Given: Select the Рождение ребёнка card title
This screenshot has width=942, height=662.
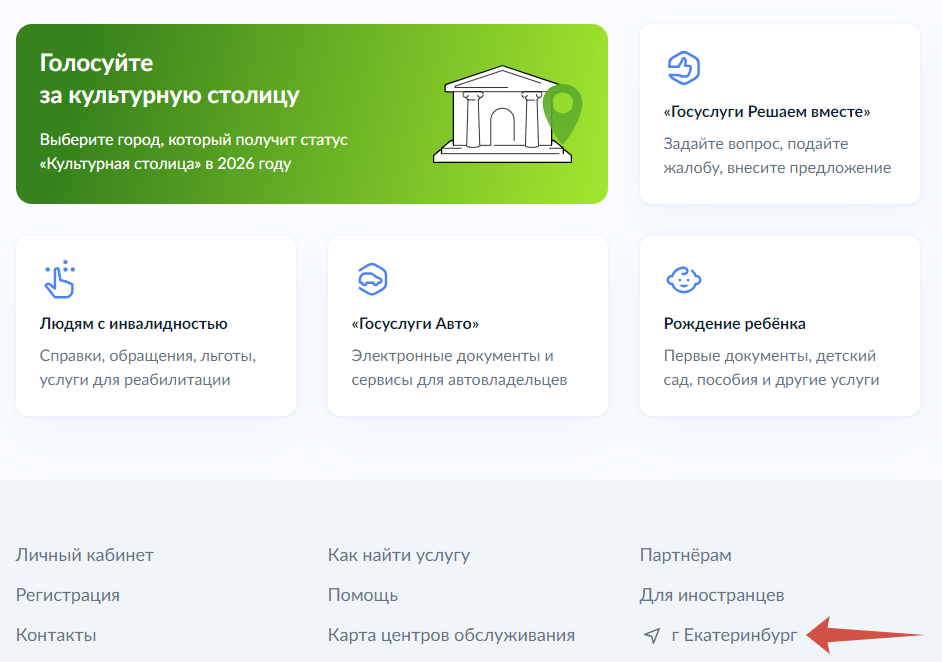Looking at the screenshot, I should [x=735, y=324].
